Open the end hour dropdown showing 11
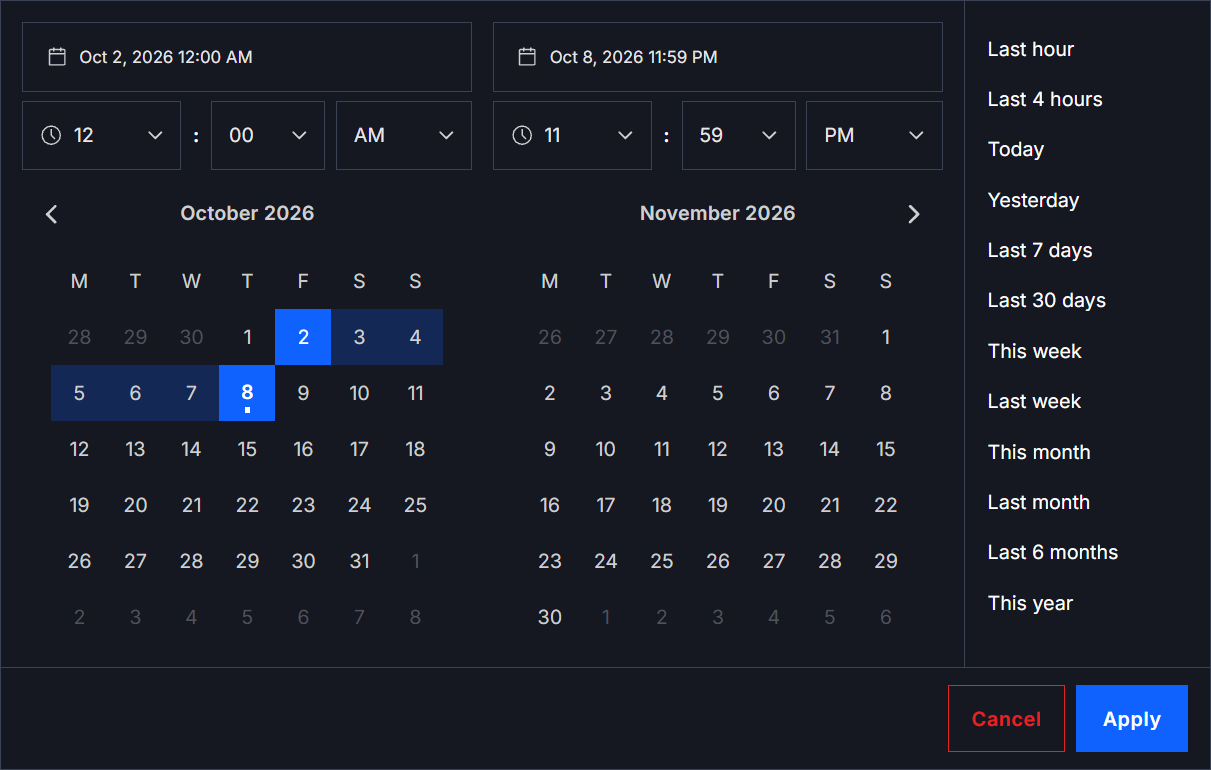This screenshot has height=770, width=1211. [x=572, y=135]
